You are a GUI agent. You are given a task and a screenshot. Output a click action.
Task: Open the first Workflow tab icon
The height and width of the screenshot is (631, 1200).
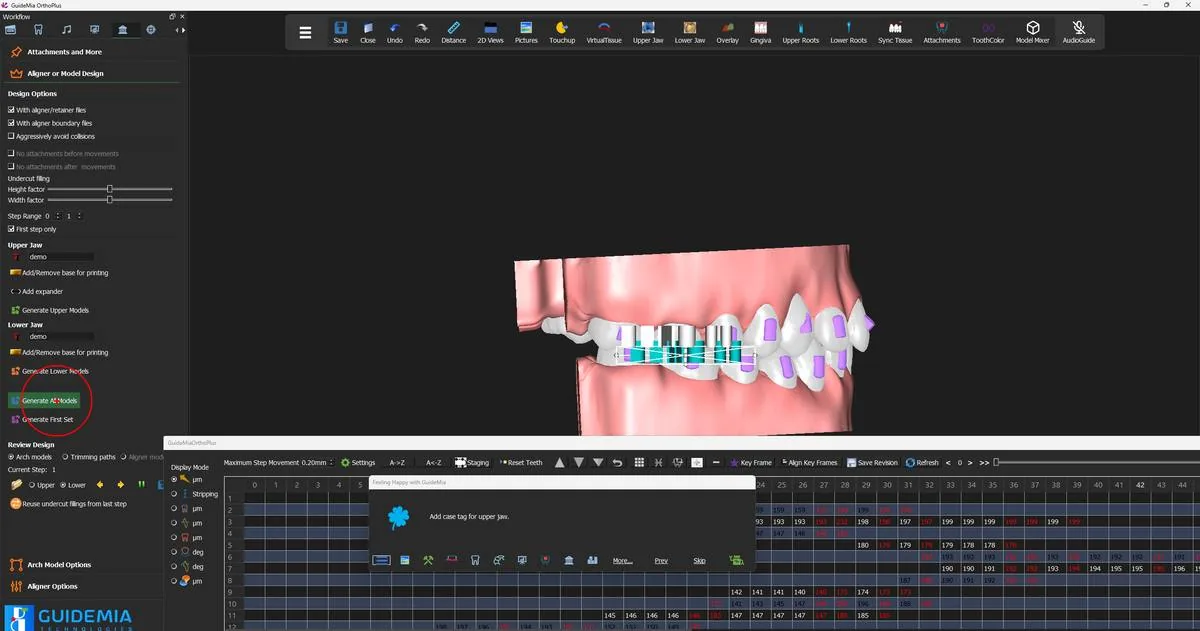[11, 30]
